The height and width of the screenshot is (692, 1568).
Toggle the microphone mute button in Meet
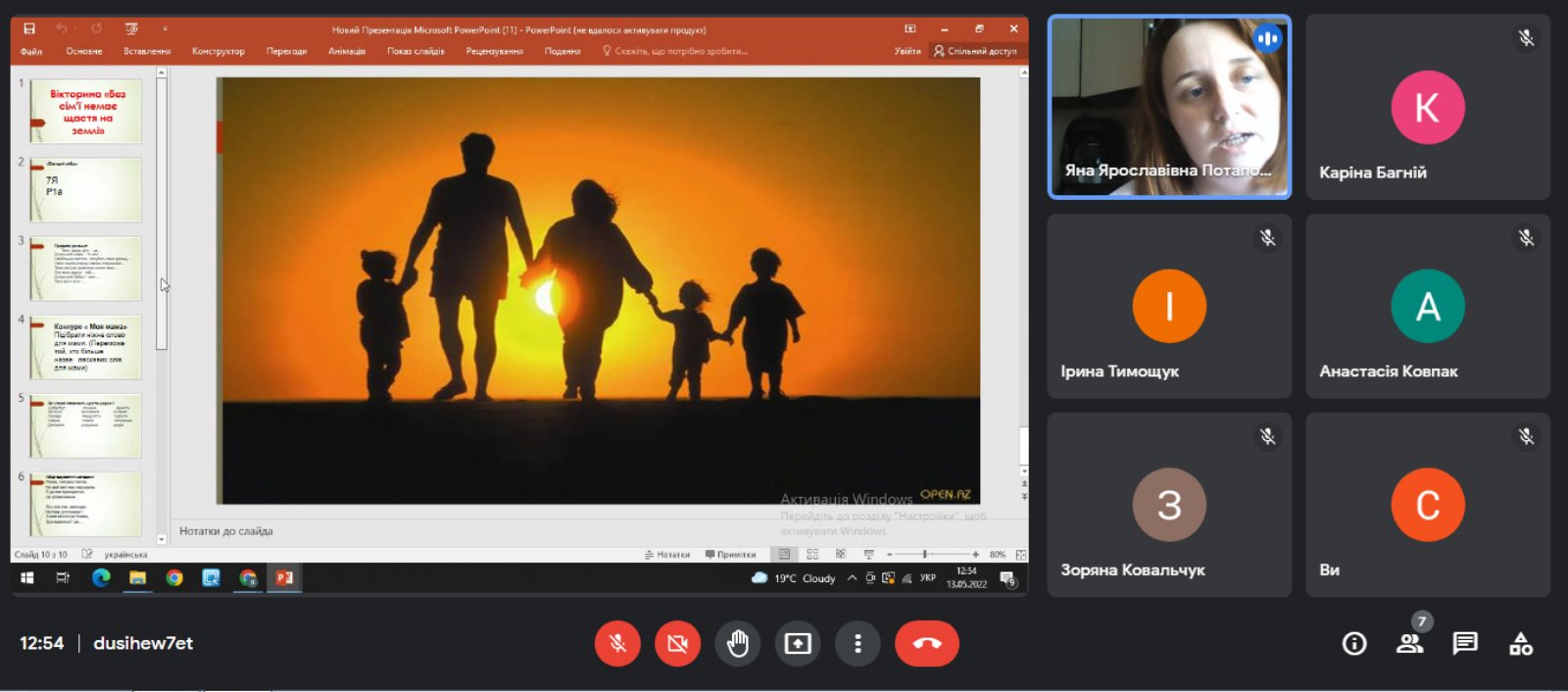point(617,644)
